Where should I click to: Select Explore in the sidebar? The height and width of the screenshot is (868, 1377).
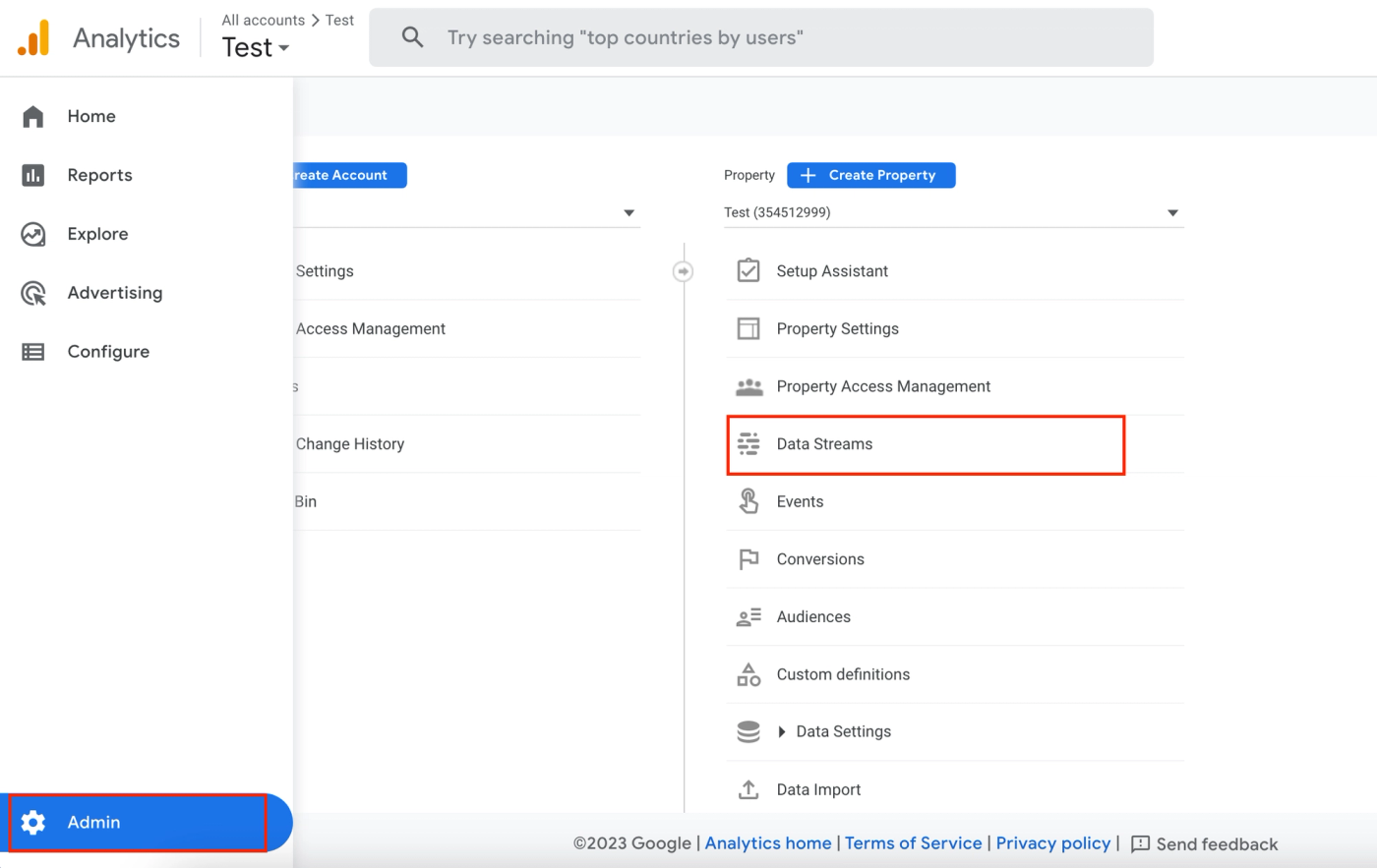click(97, 234)
